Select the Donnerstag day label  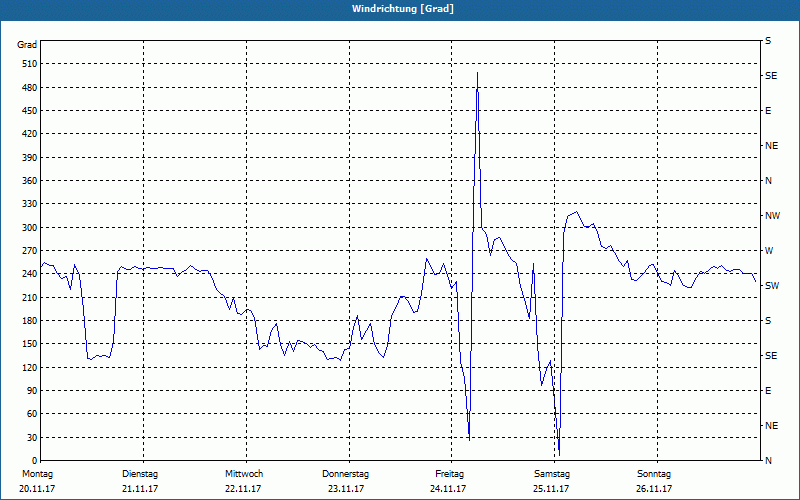coord(345,474)
